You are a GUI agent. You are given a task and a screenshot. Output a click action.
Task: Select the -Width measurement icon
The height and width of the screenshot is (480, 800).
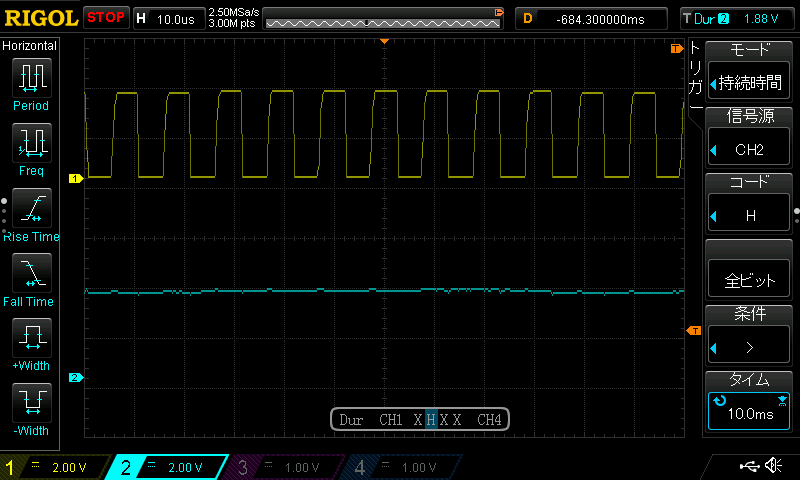click(32, 402)
